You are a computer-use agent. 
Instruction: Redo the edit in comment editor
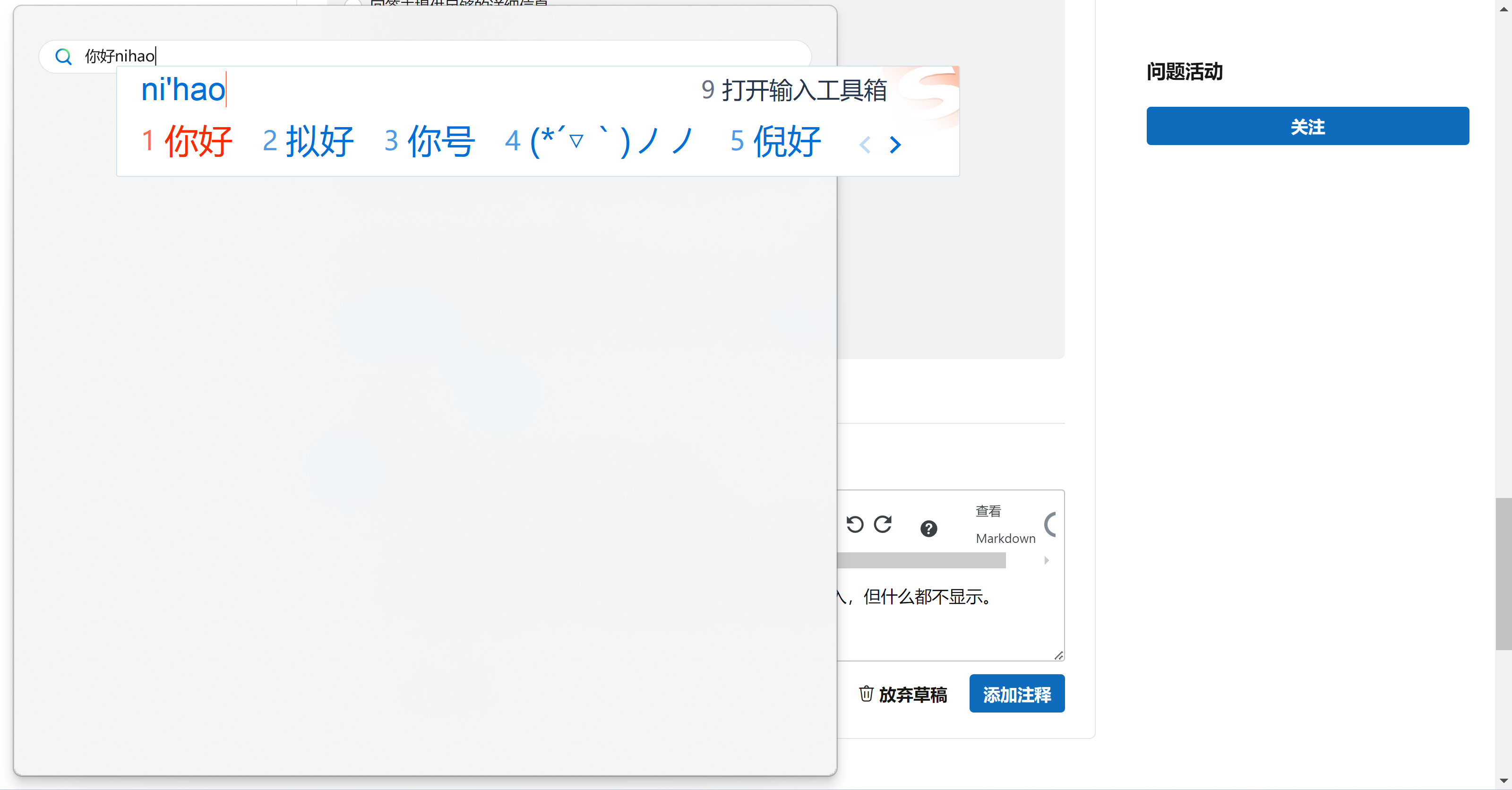click(883, 524)
